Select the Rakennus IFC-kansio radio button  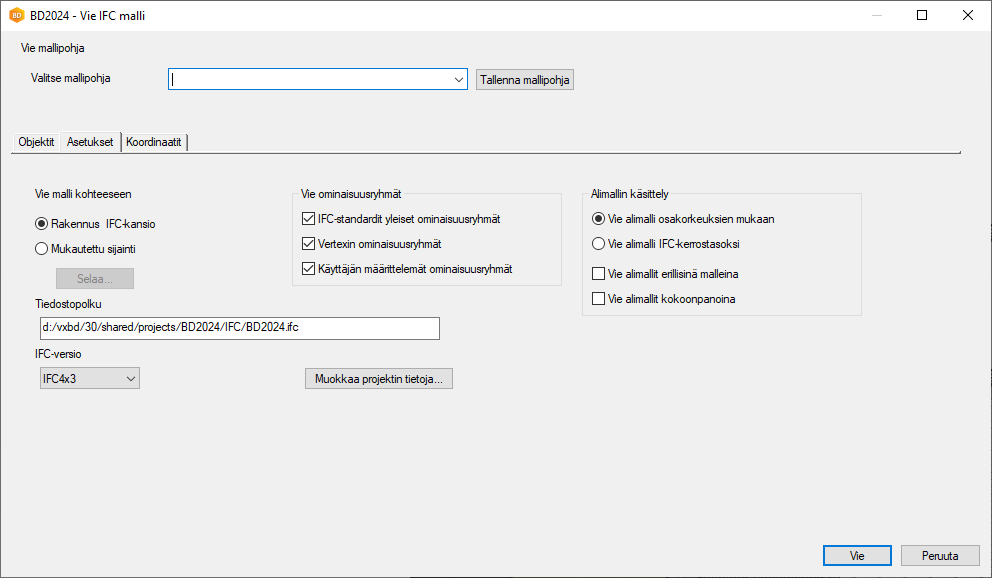[x=42, y=224]
